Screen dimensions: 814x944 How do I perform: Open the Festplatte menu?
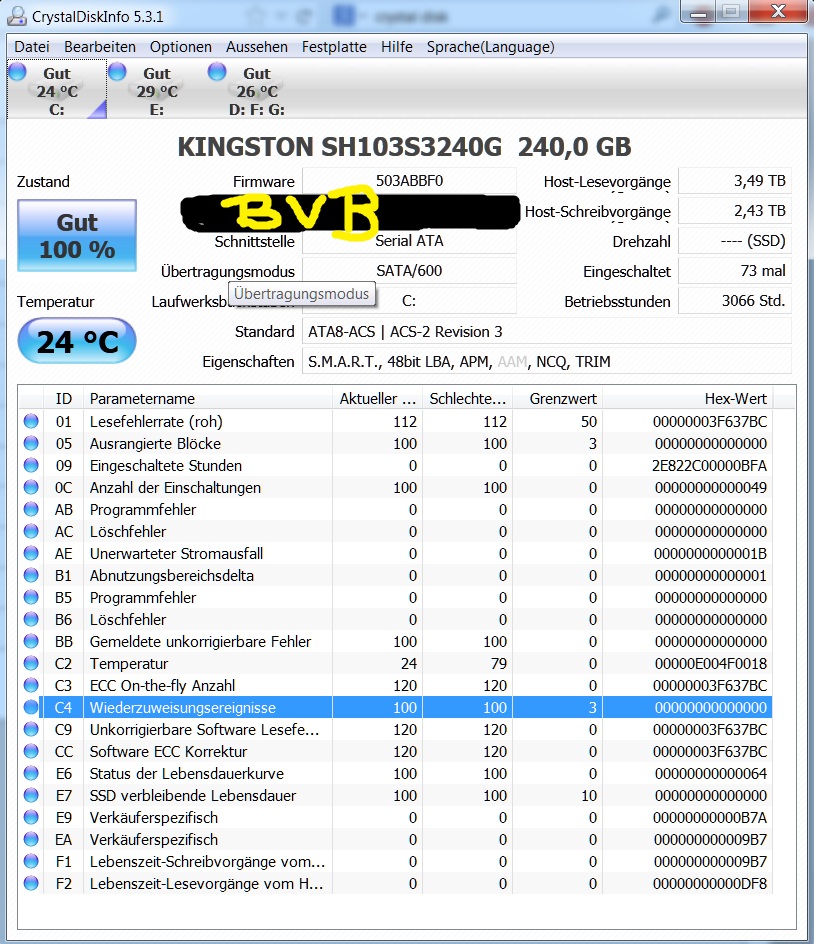334,47
